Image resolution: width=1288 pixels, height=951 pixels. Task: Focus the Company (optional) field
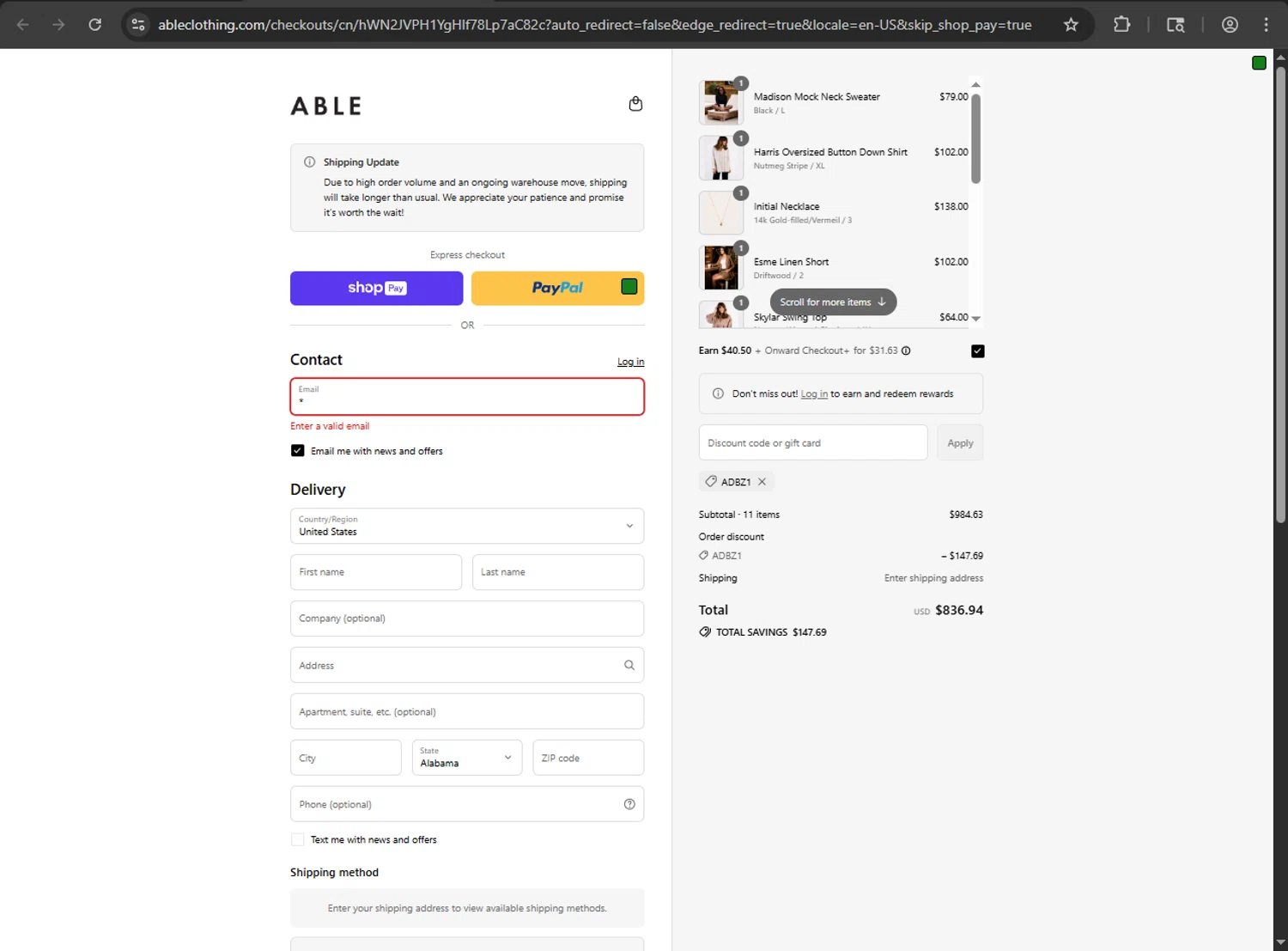tap(467, 619)
